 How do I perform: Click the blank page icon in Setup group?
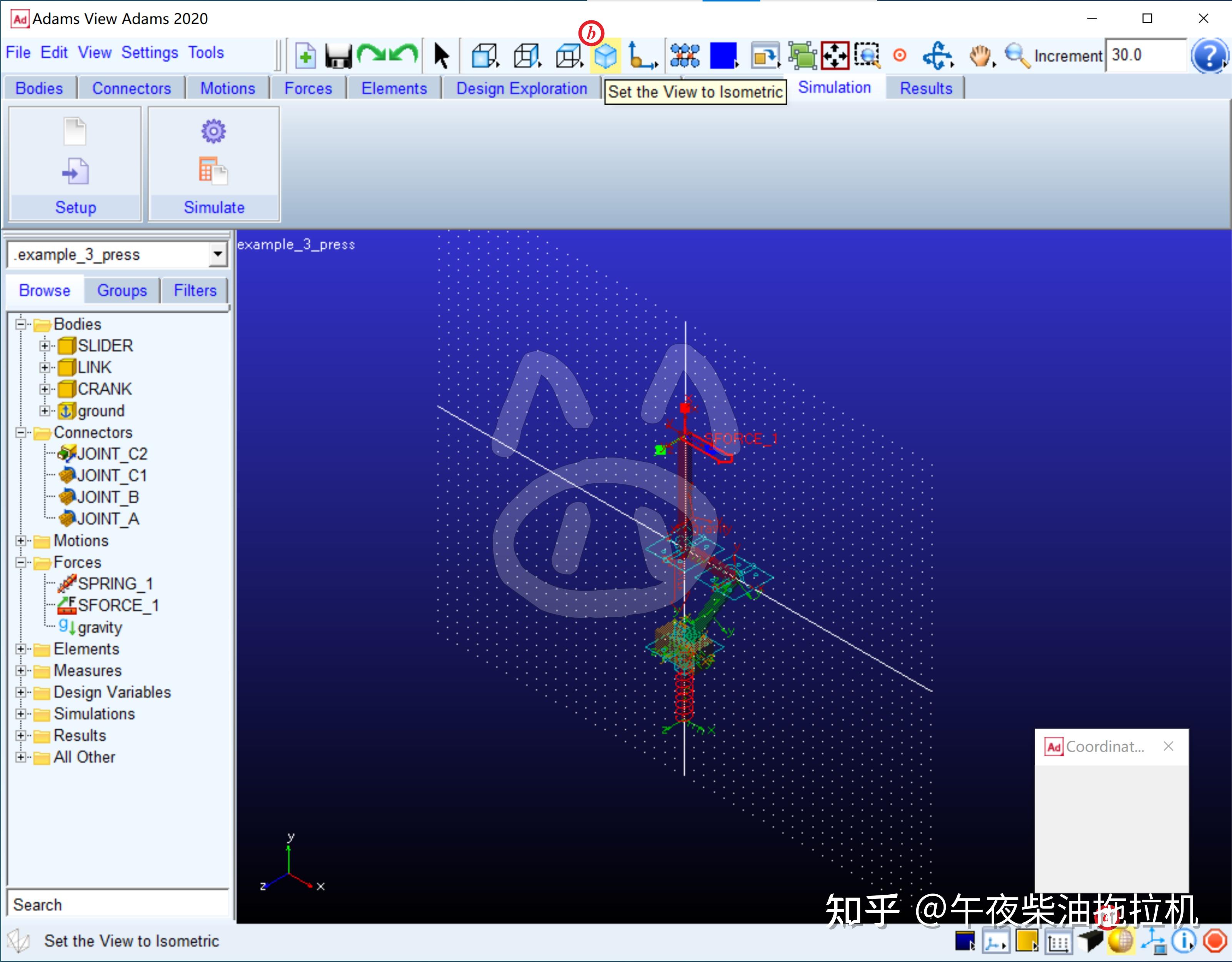[x=75, y=132]
